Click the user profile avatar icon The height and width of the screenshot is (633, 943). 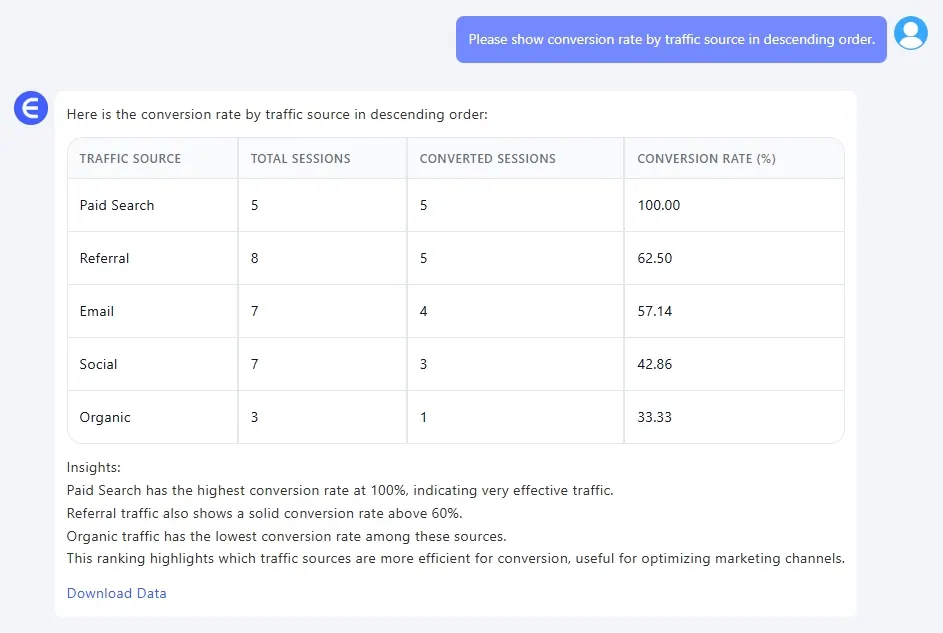pyautogui.click(x=910, y=33)
